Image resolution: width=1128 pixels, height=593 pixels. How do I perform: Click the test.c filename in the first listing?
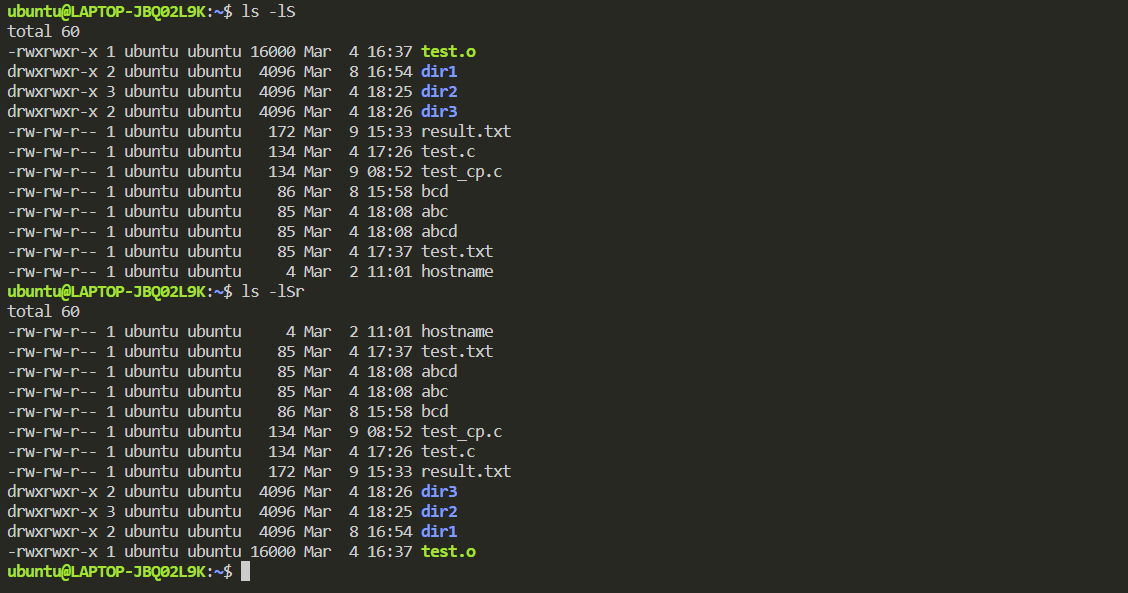pos(448,152)
